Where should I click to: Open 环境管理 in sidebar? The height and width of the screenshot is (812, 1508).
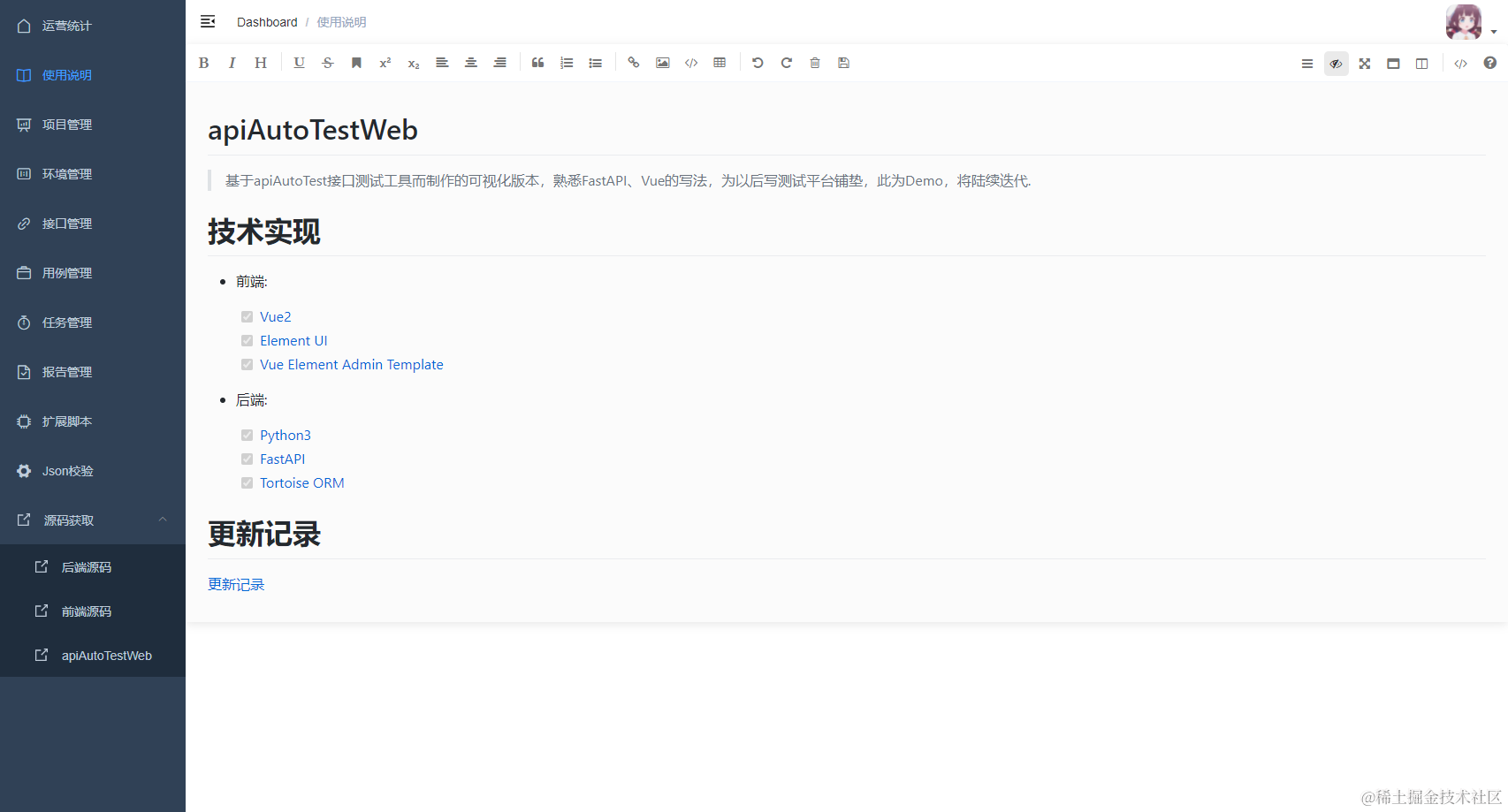pyautogui.click(x=93, y=174)
